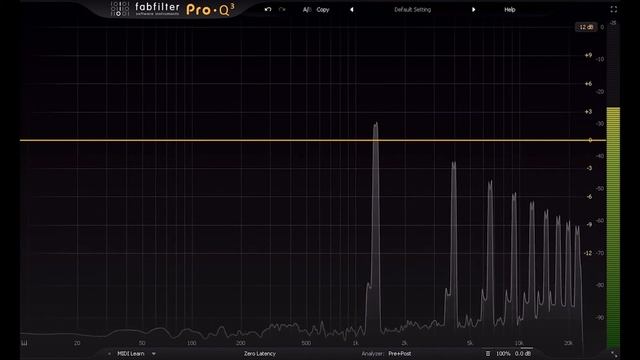
Task: Open the Help menu
Action: pos(509,9)
